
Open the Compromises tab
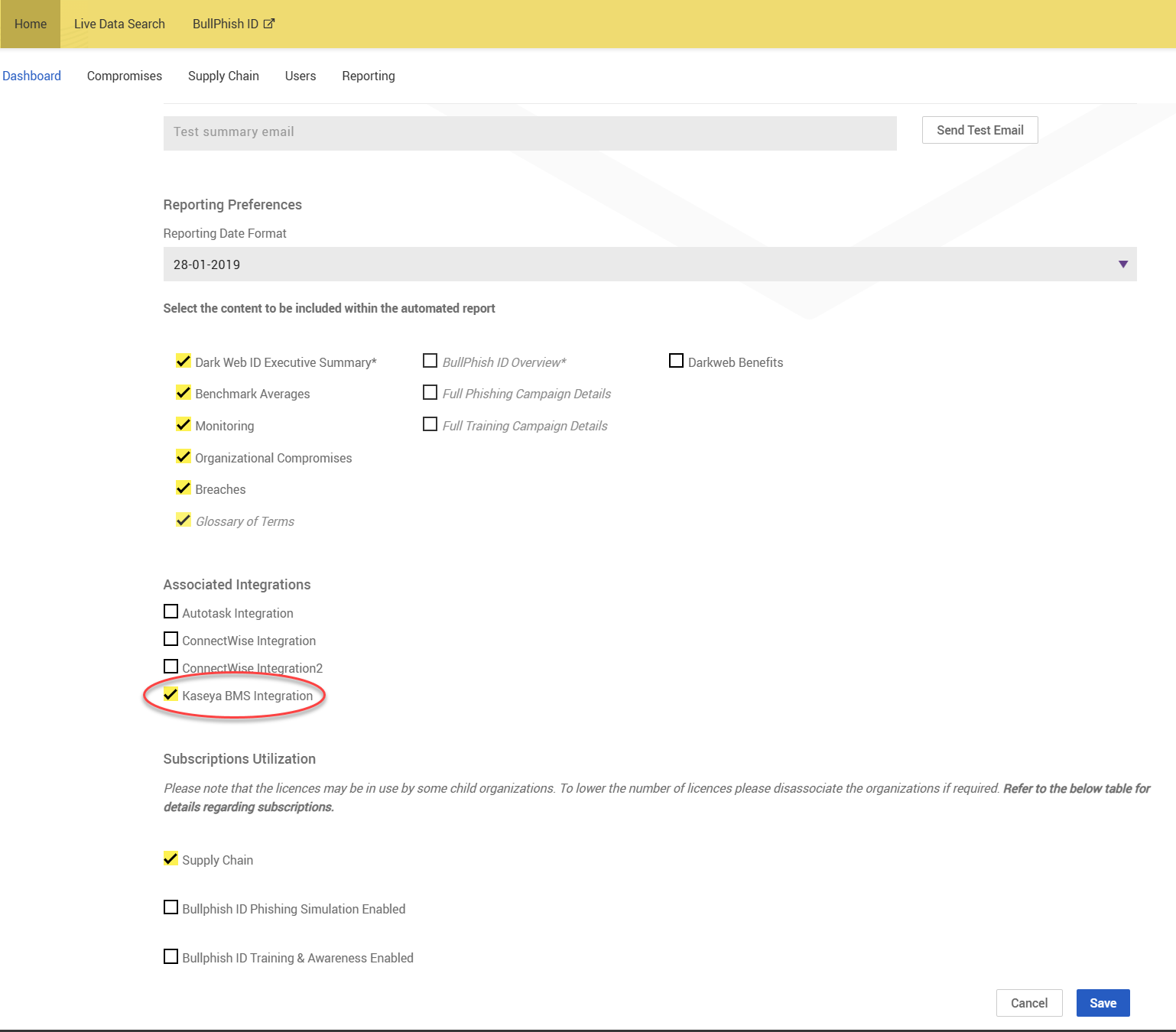pyautogui.click(x=125, y=76)
